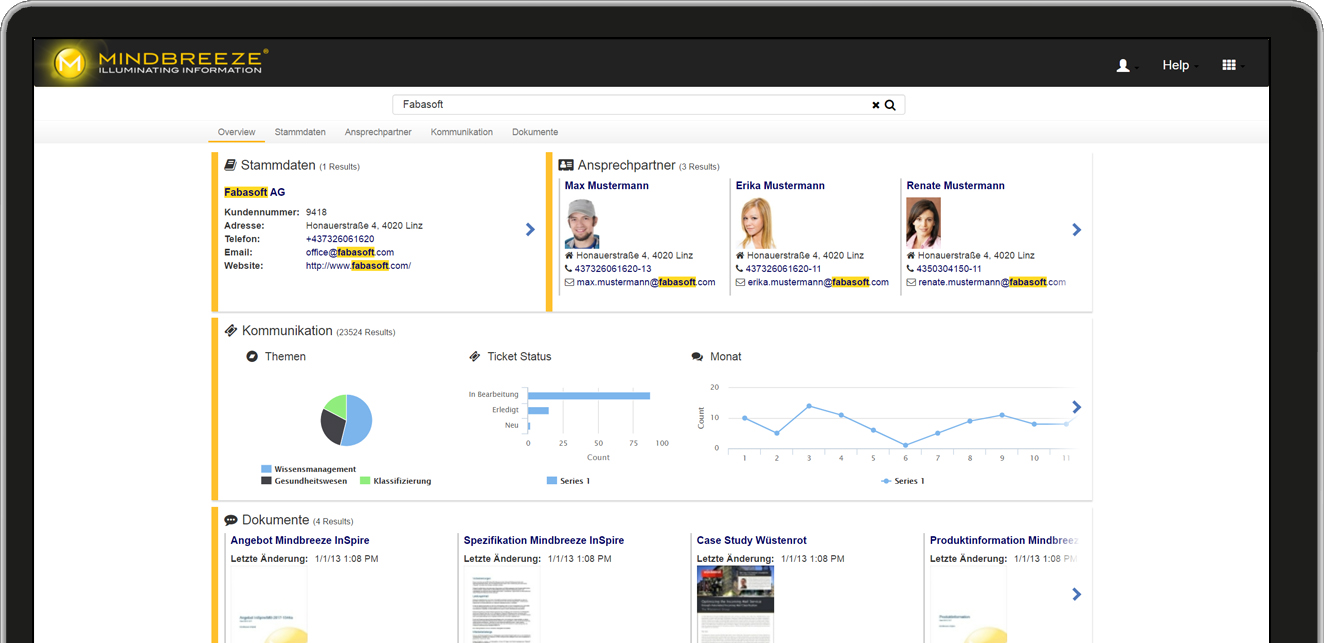
Task: Click the In Bearbeitung bar
Action: (x=589, y=395)
